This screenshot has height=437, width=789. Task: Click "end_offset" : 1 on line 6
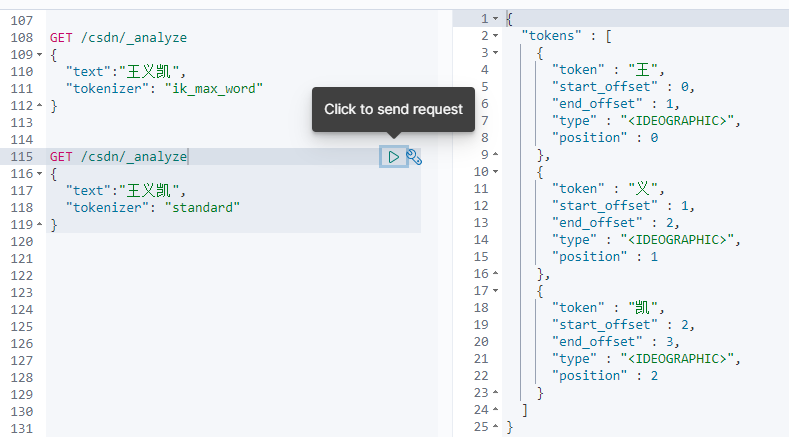point(612,104)
